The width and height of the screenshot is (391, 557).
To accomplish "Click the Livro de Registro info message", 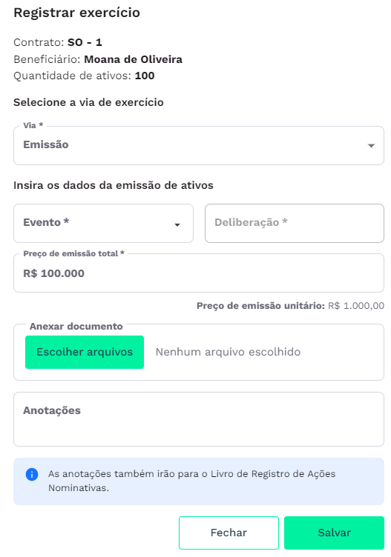I will [x=199, y=481].
